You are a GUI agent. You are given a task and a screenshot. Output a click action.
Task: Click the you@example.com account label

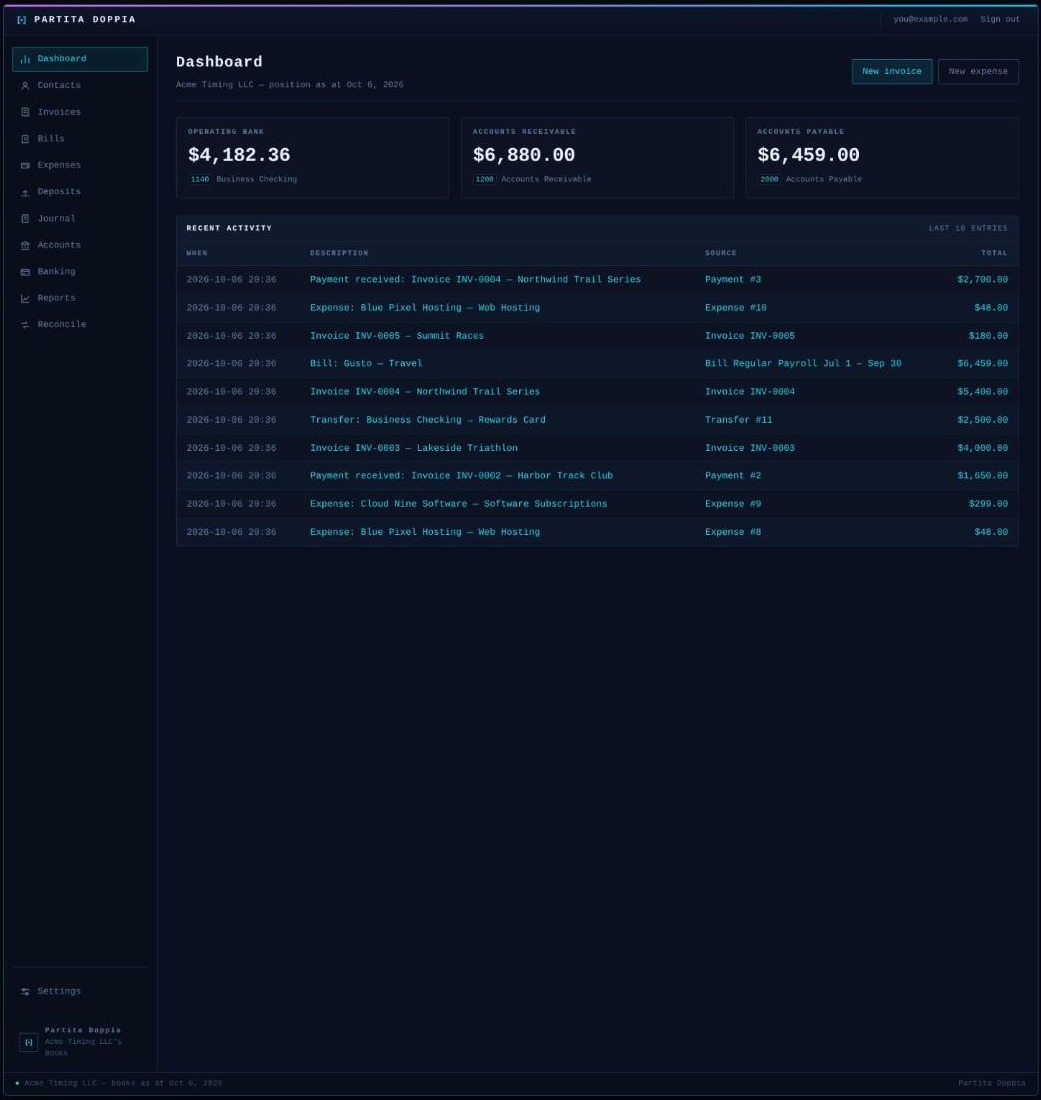[930, 20]
